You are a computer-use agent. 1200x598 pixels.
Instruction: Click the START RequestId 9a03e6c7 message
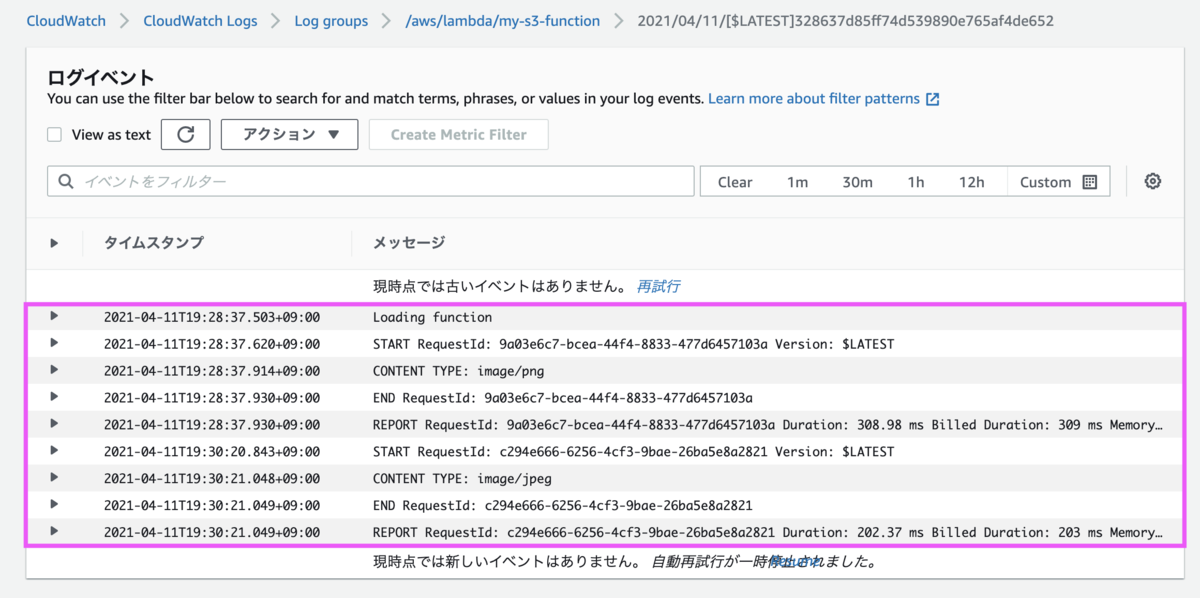coord(633,344)
